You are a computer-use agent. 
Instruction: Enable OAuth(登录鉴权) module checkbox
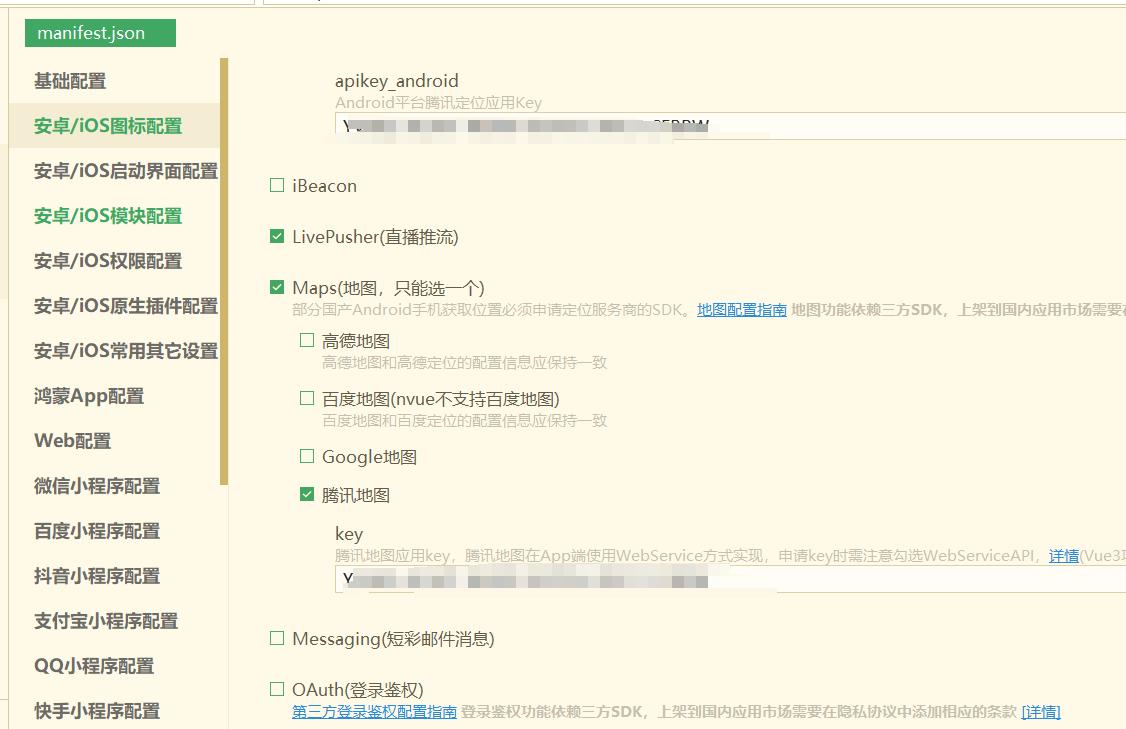coord(277,690)
